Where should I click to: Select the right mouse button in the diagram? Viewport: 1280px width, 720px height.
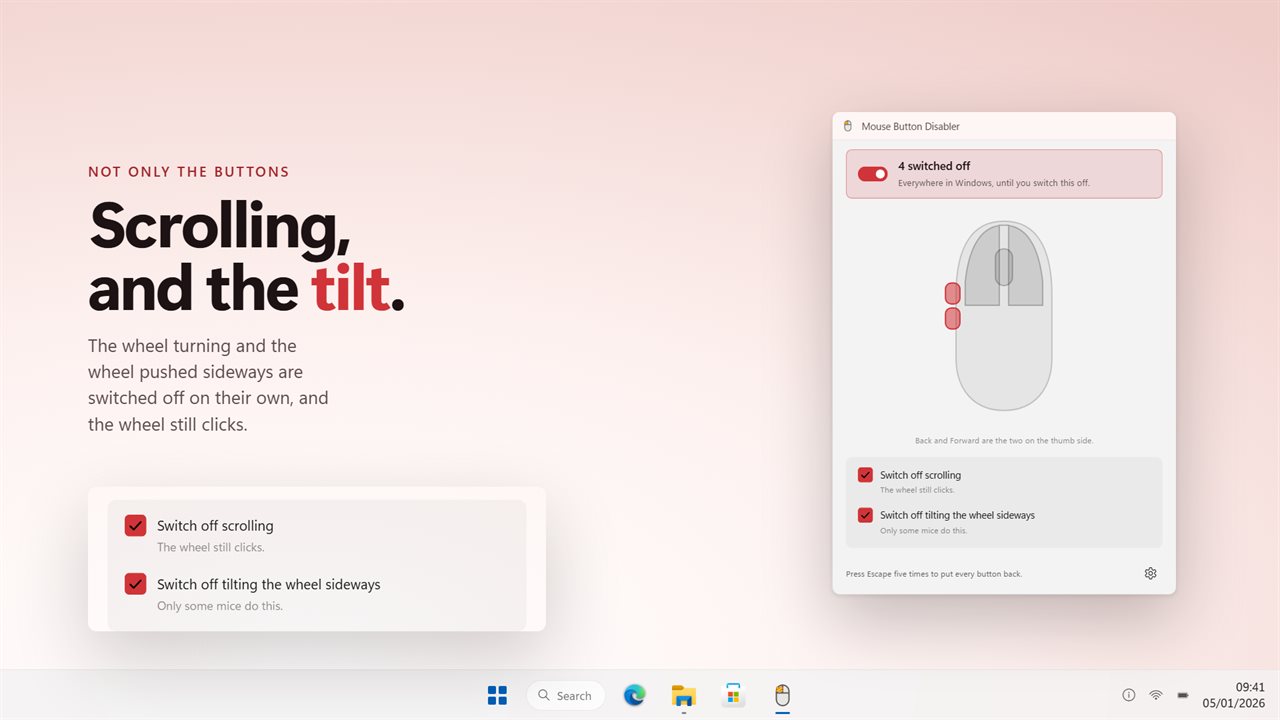1027,266
